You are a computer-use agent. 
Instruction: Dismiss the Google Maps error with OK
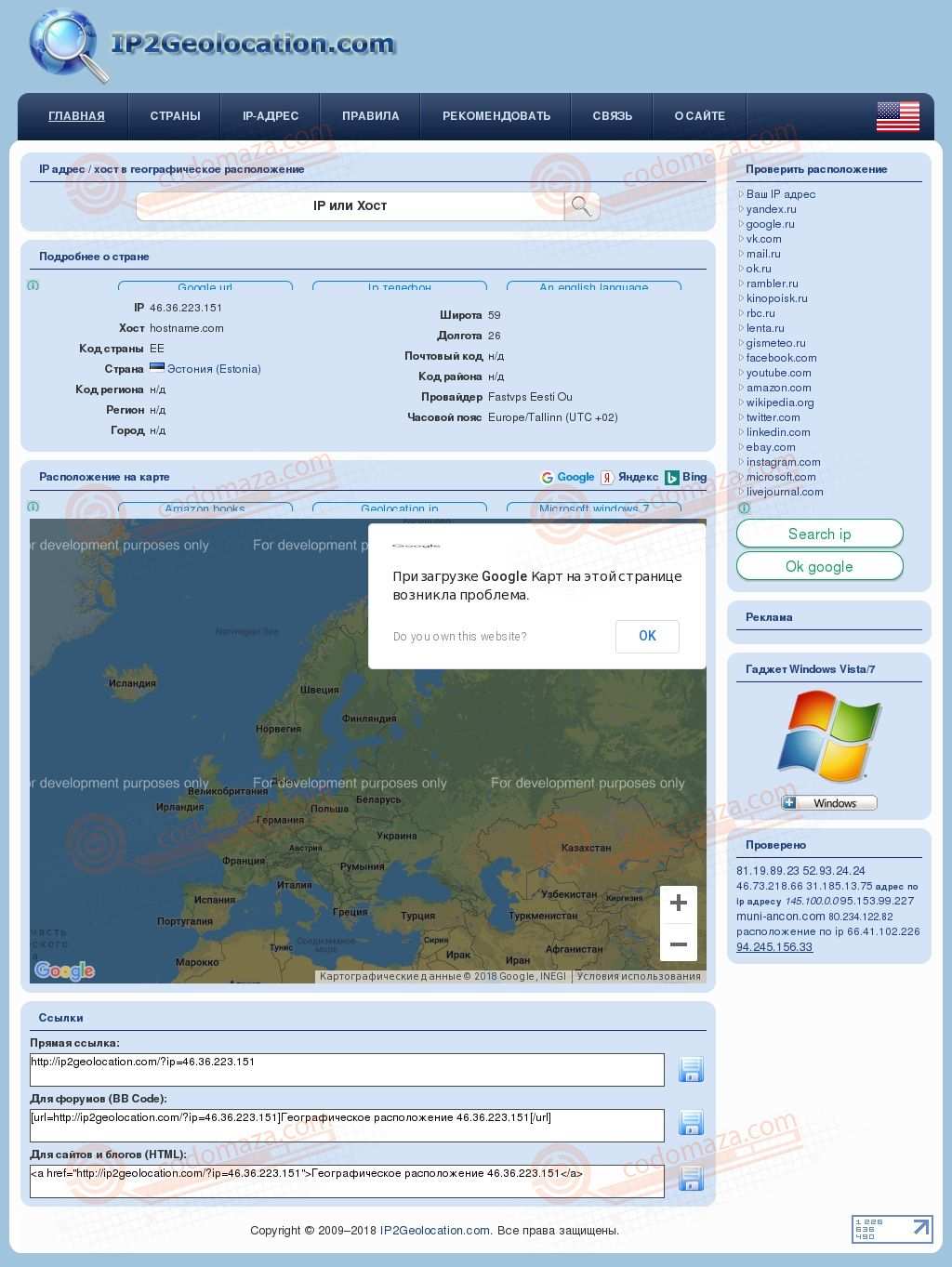tap(647, 636)
